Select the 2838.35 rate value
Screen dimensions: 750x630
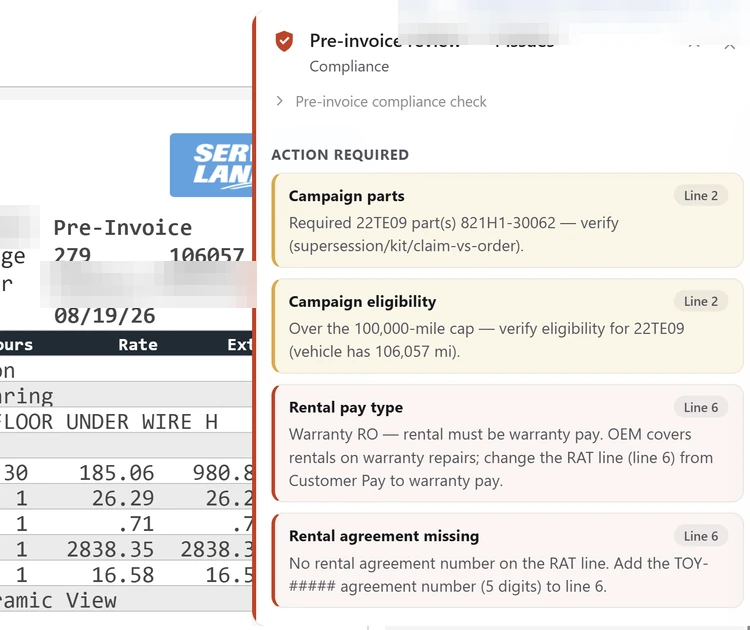pyautogui.click(x=110, y=549)
